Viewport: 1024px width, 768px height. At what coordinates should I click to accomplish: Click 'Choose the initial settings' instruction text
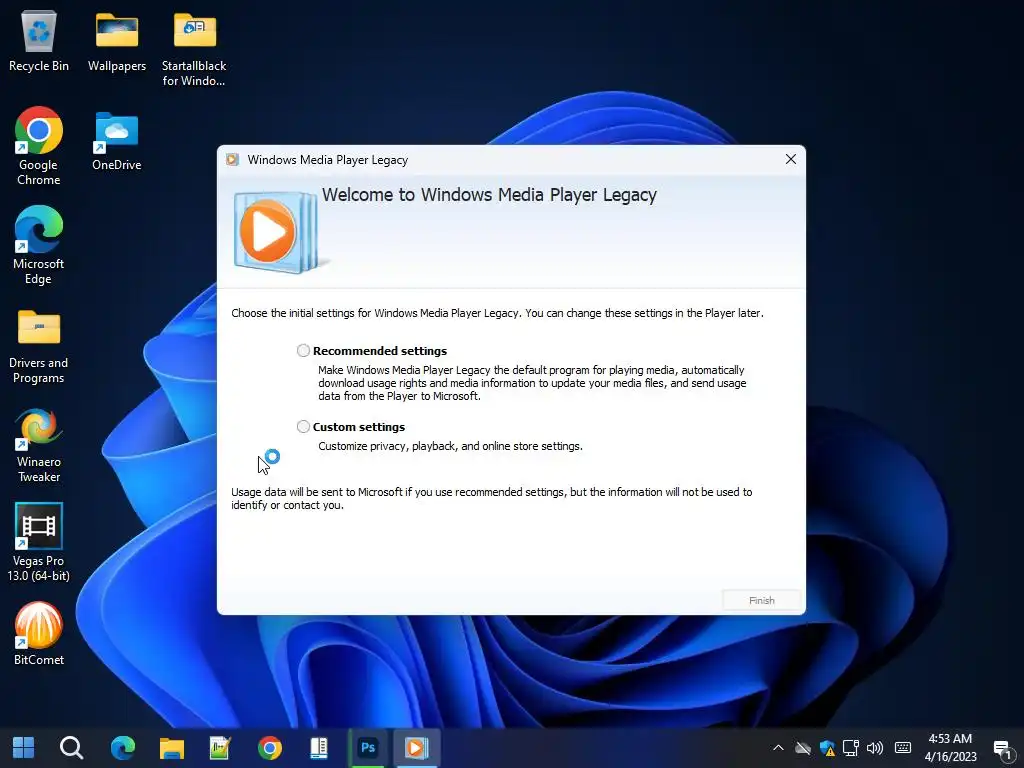tap(497, 313)
